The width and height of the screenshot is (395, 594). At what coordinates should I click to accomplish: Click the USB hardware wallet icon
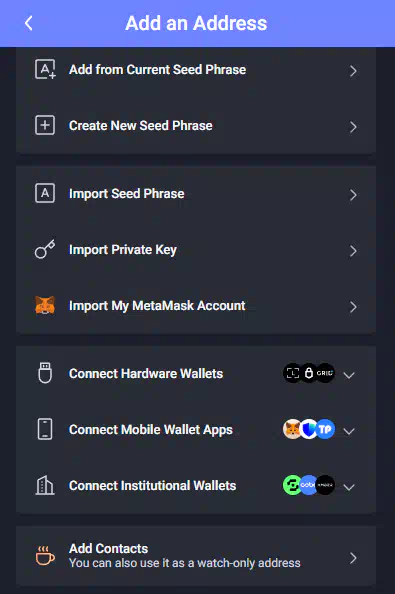tap(45, 373)
